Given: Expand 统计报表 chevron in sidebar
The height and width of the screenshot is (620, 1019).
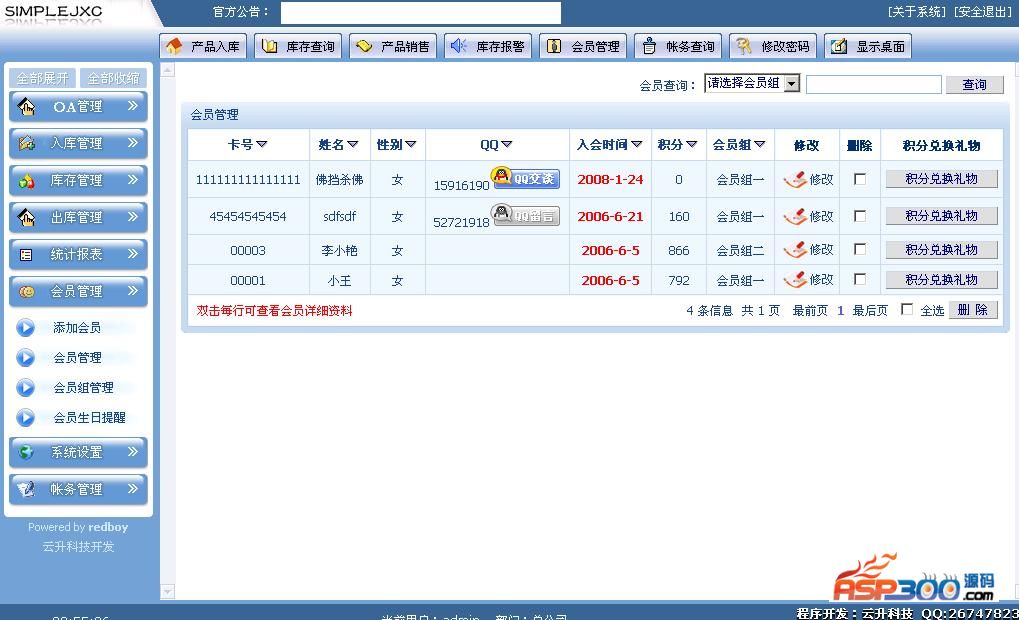Looking at the screenshot, I should (x=133, y=253).
